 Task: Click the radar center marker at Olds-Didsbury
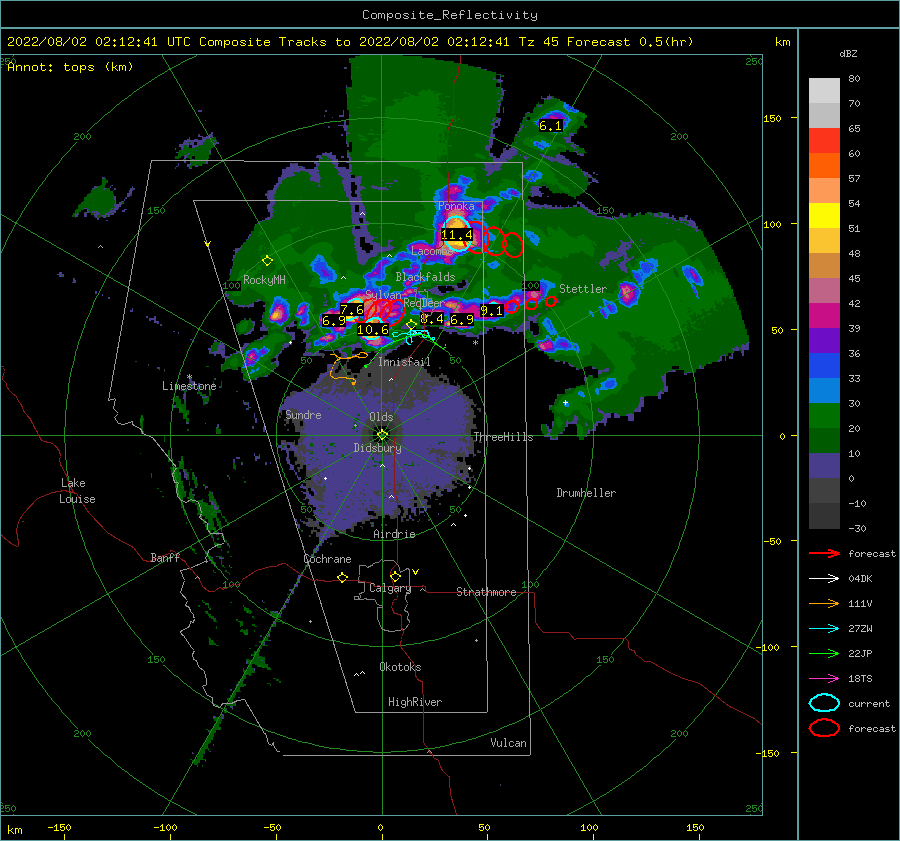point(382,435)
